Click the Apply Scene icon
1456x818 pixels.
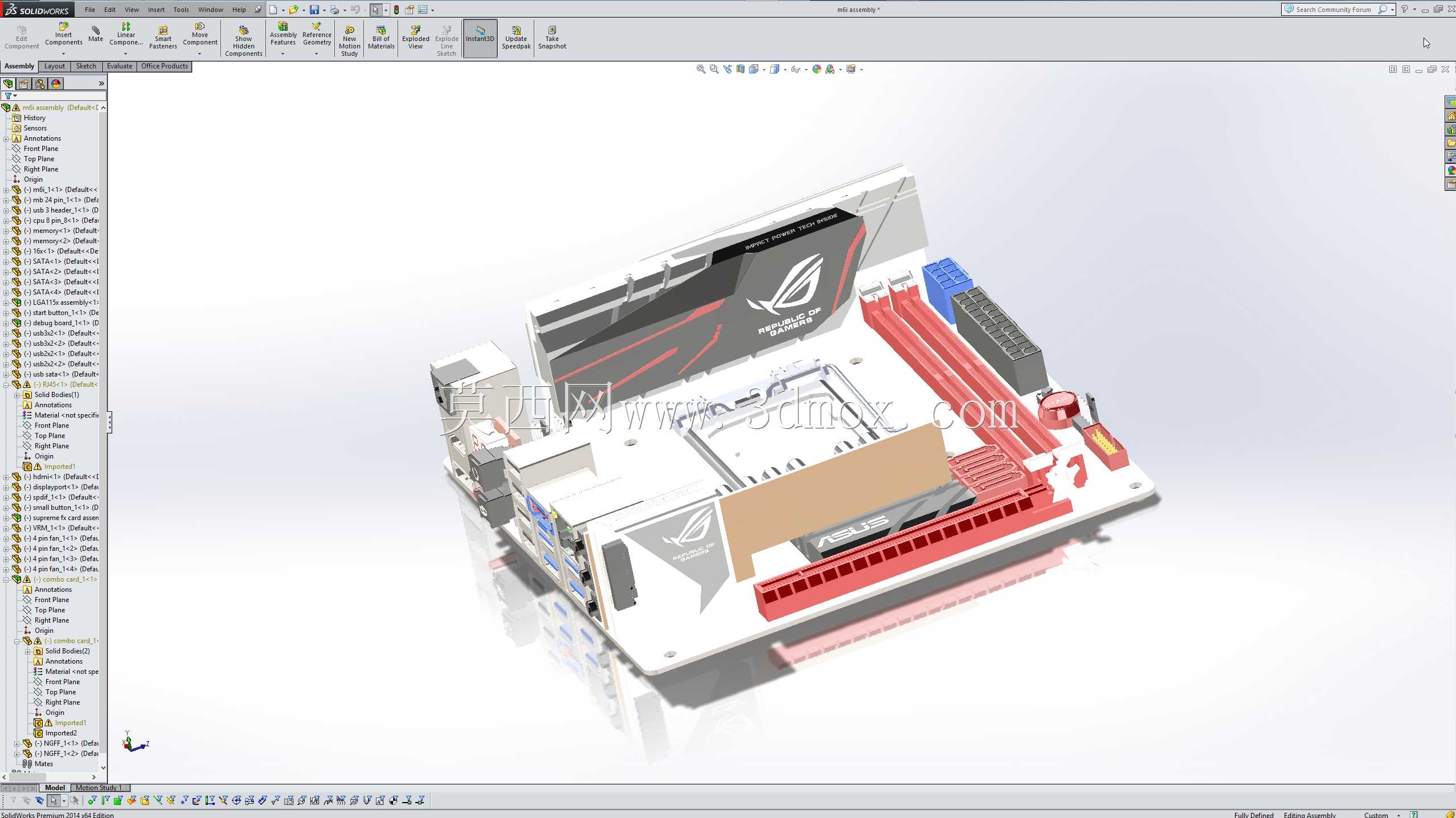831,69
